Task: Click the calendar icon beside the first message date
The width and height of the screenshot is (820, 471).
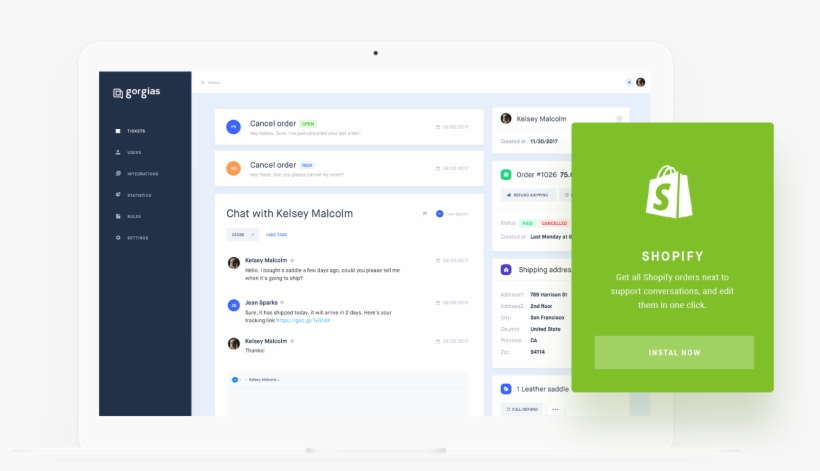Action: click(438, 260)
